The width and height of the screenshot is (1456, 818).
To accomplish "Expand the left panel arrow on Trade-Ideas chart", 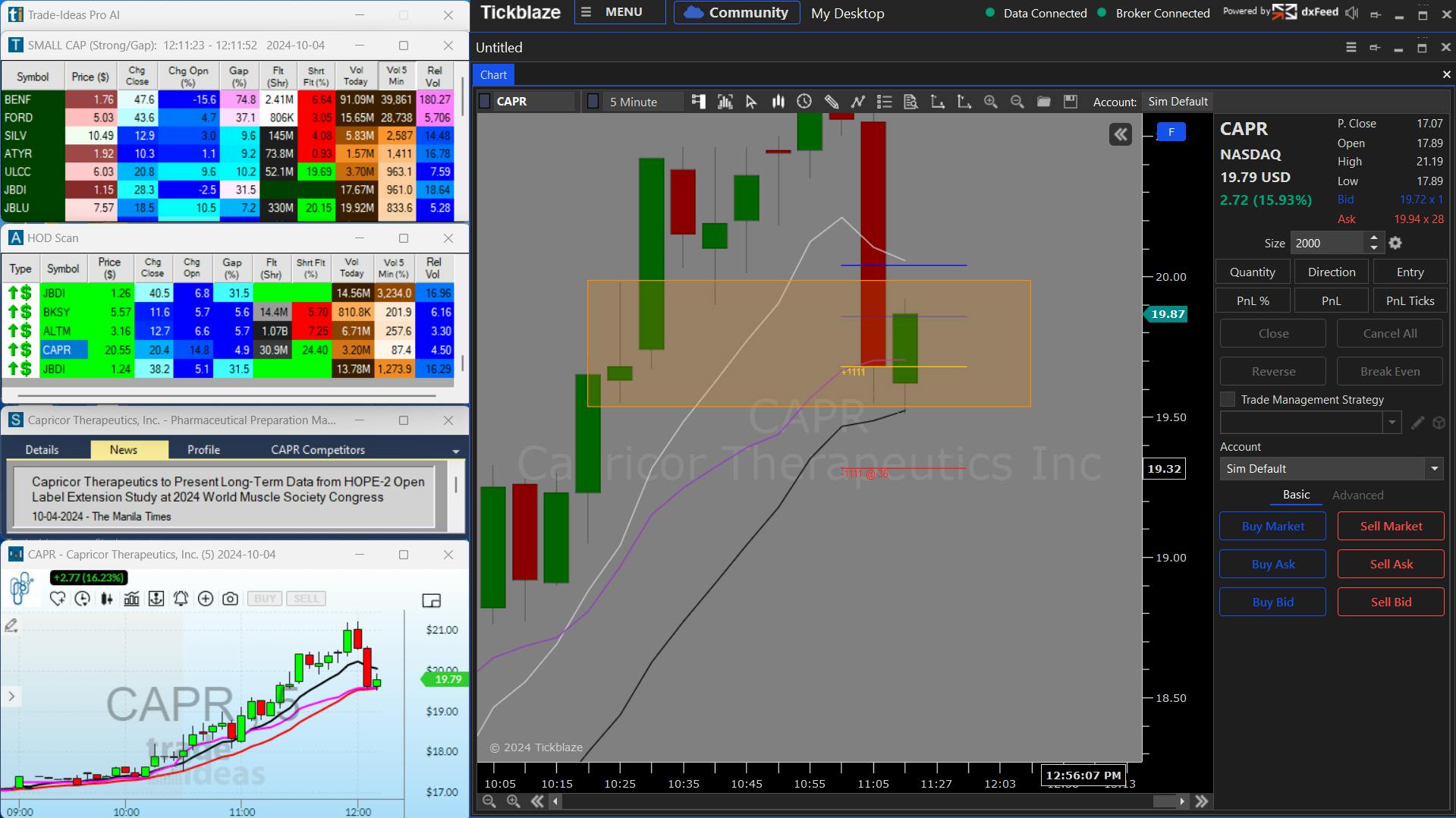I will (11, 696).
